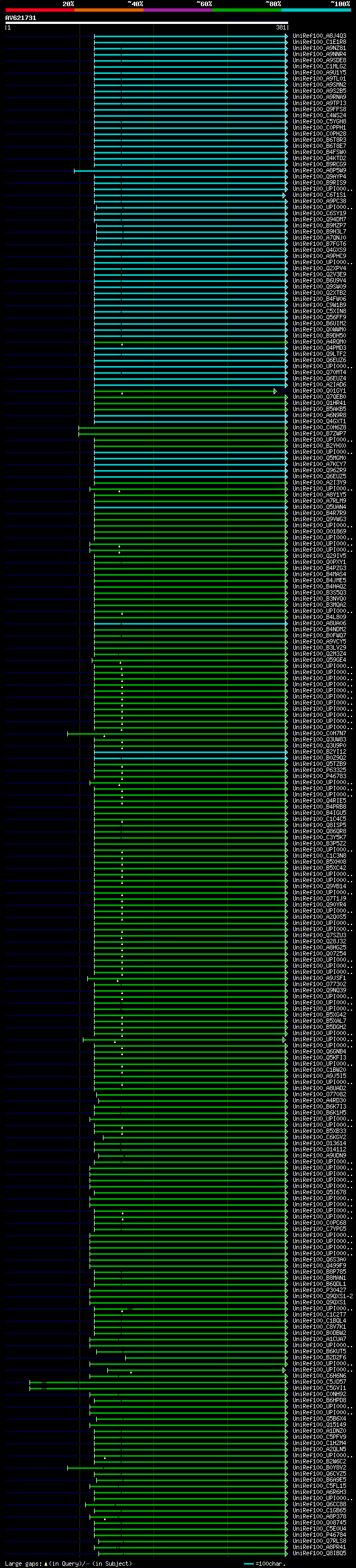The height and width of the screenshot is (1568, 356).
Task: Open entry UniRef100_B2YHX0
Action: click(319, 446)
